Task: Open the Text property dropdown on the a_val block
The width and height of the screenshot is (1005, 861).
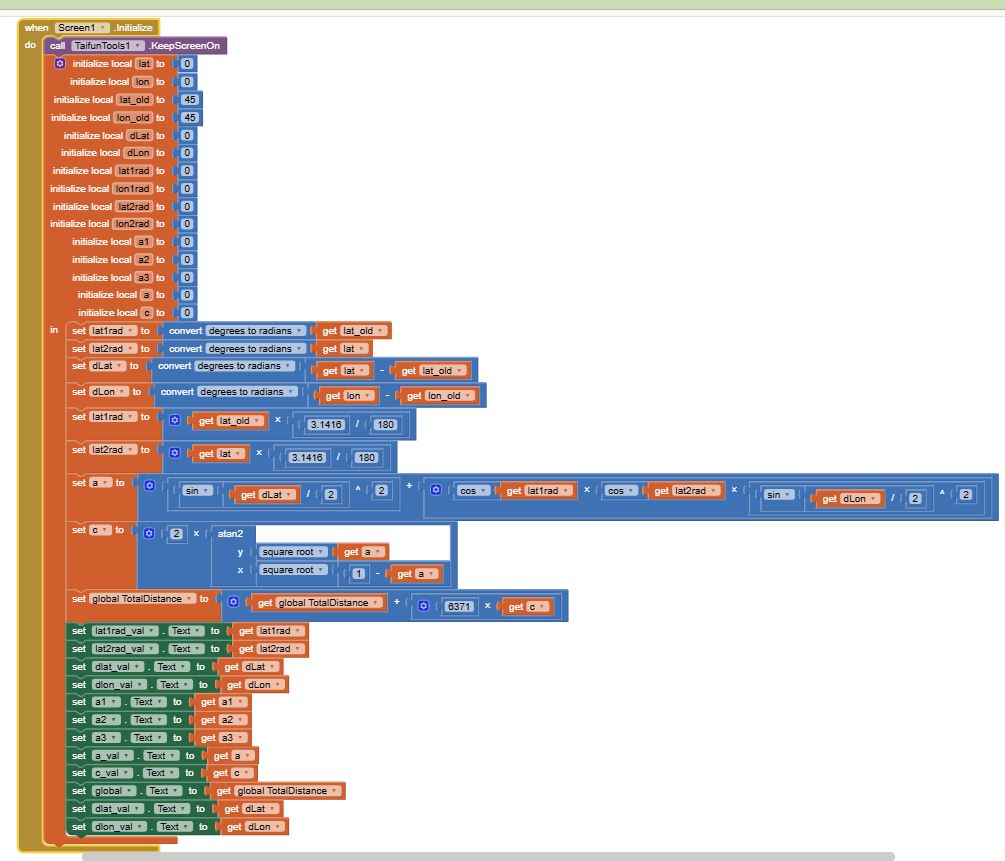Action: (157, 755)
